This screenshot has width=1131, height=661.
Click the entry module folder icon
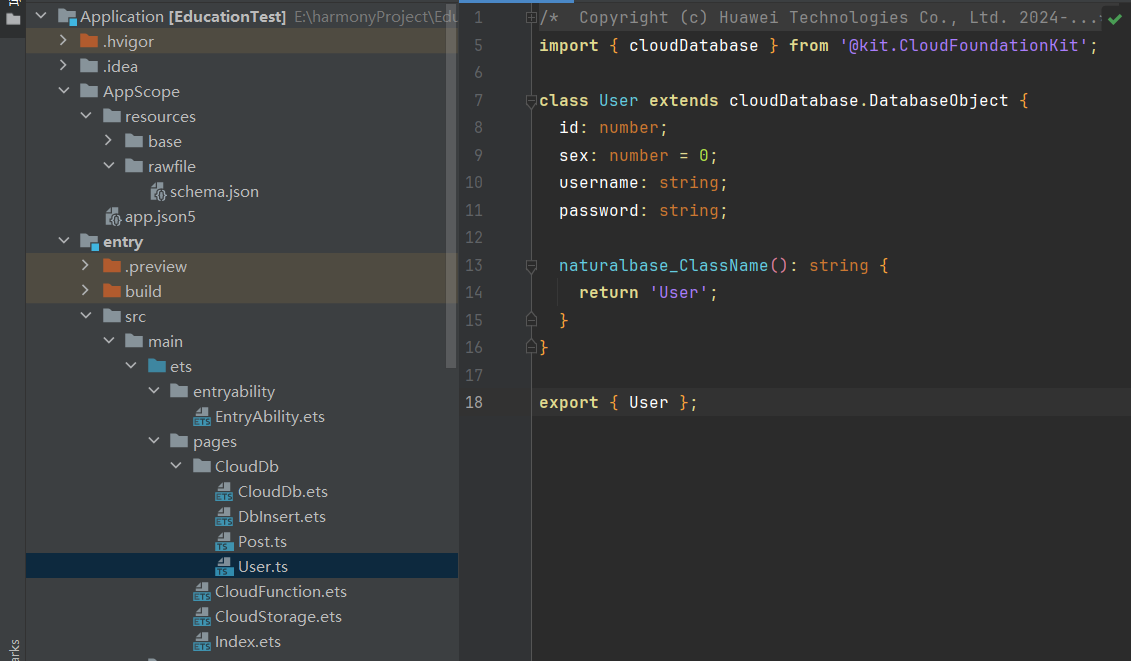point(89,242)
